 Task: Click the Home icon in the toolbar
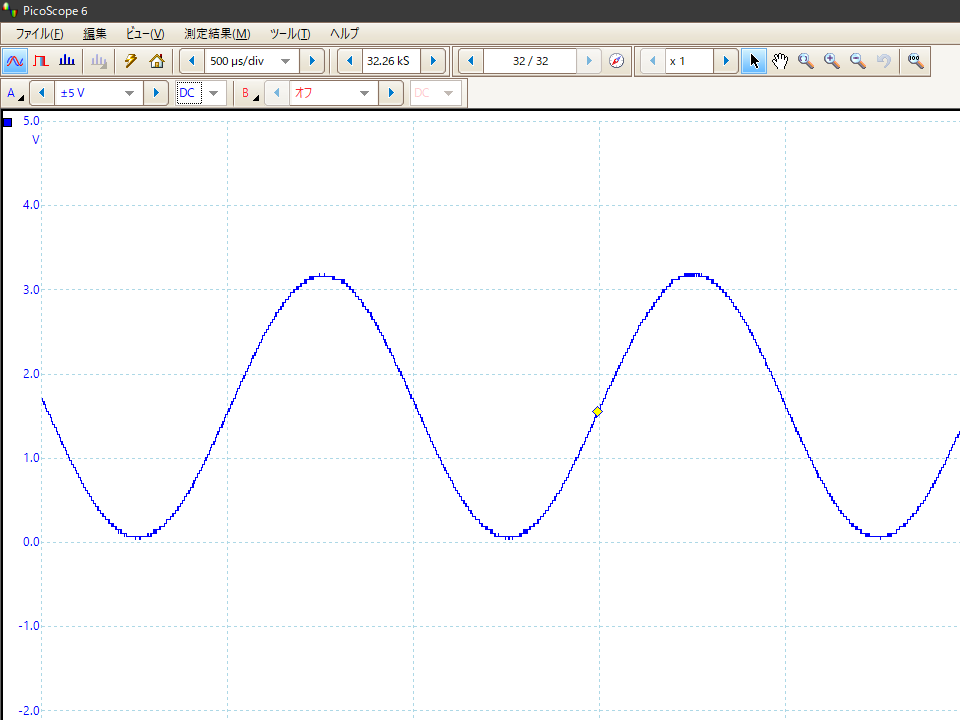coord(157,61)
